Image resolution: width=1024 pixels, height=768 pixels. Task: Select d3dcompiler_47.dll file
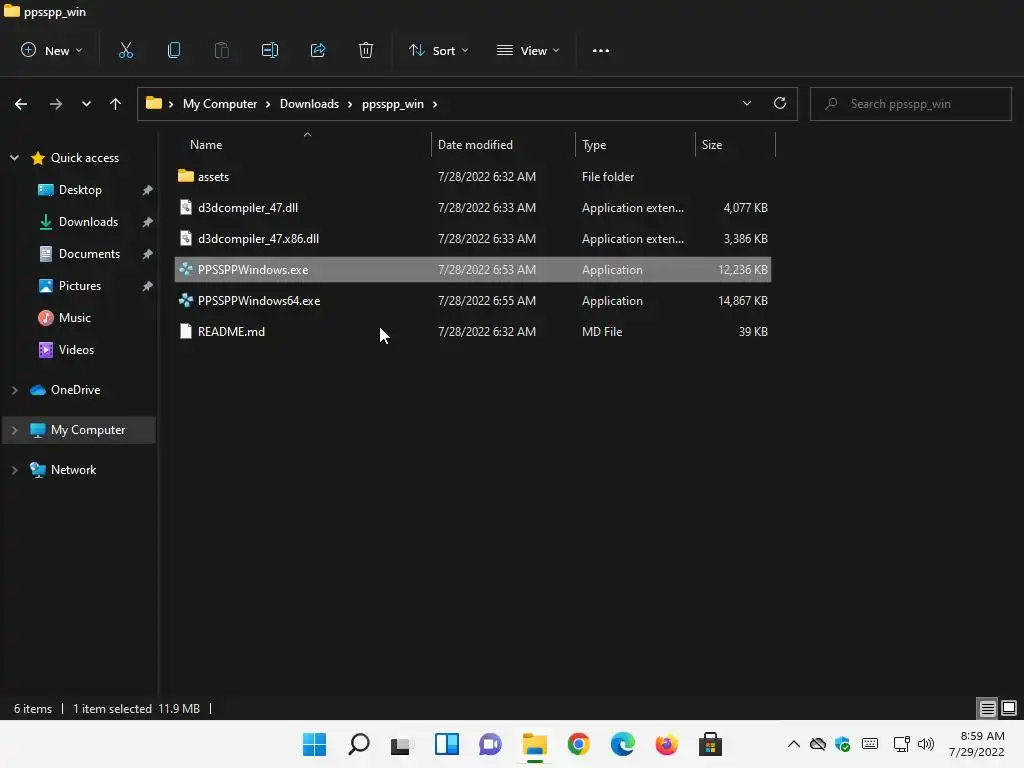[x=473, y=208]
